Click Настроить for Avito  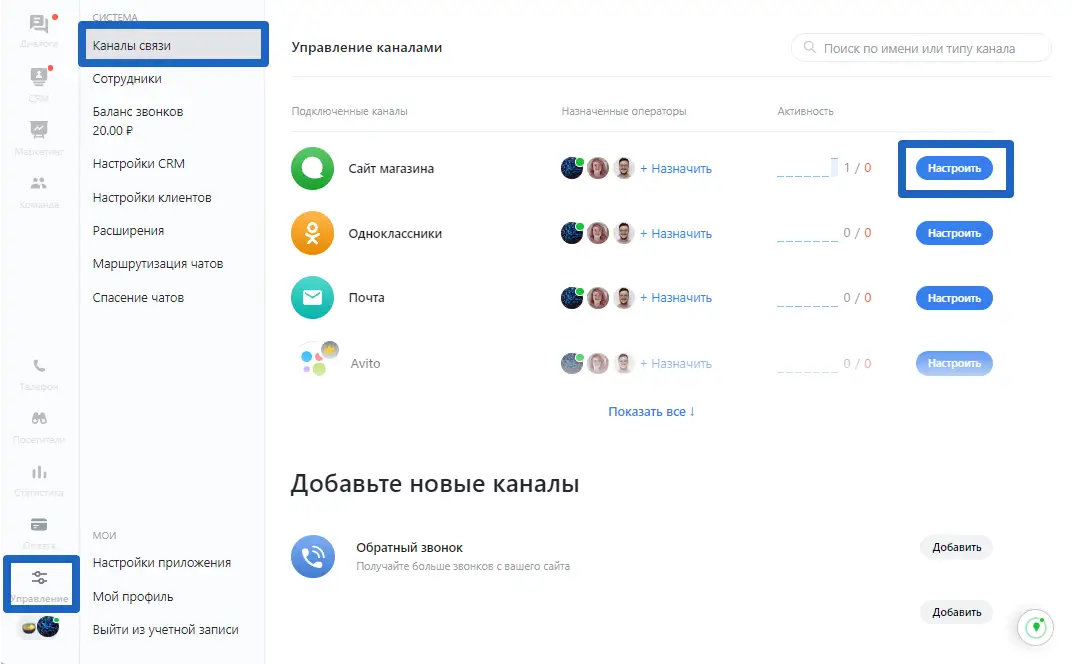coord(954,363)
